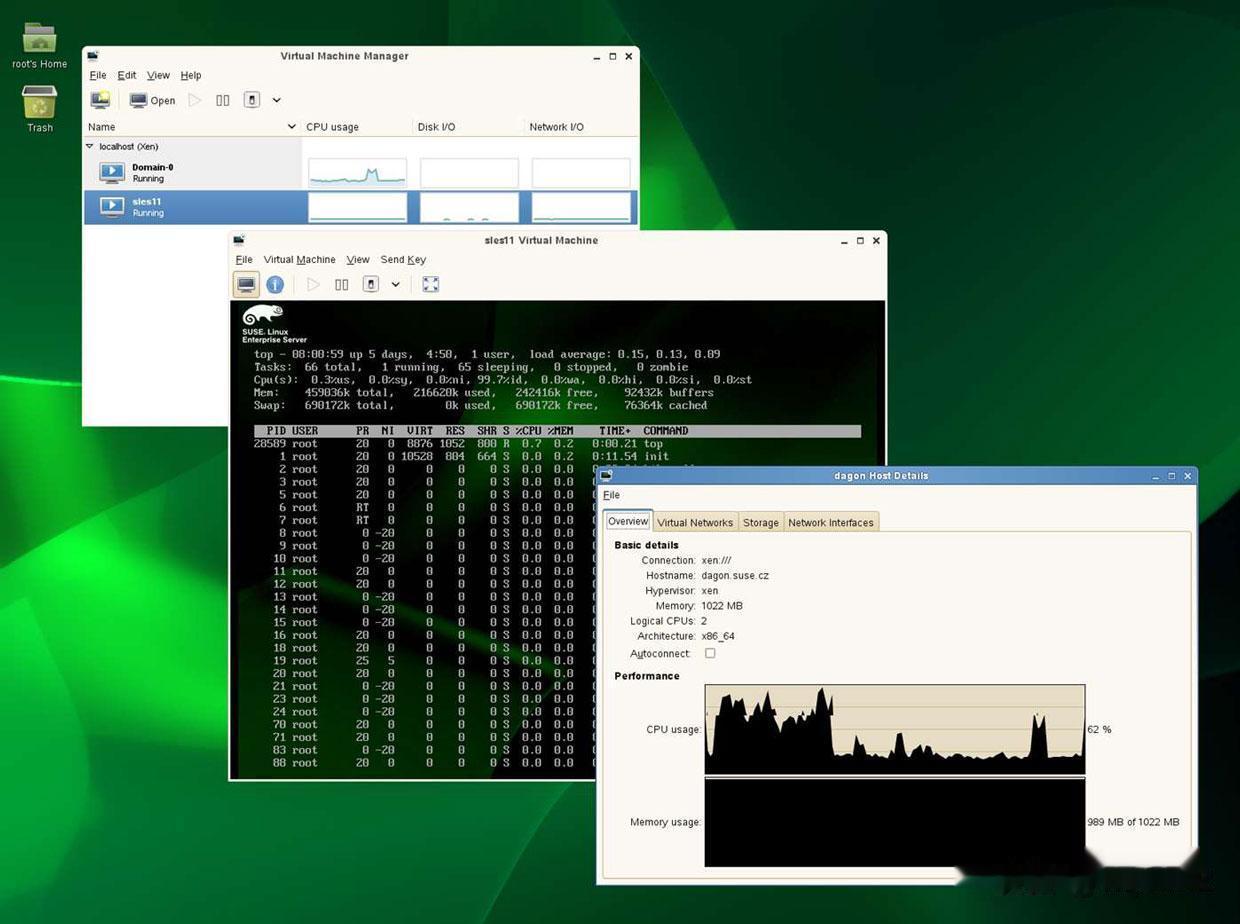Click the Pause icon in Virtual Machine Manager
Screen dimensions: 1240x924
223,100
